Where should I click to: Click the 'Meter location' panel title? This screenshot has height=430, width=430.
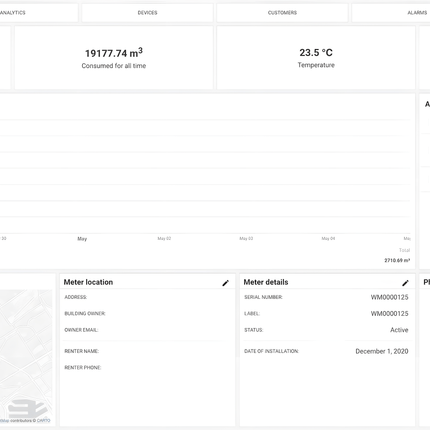coord(88,282)
